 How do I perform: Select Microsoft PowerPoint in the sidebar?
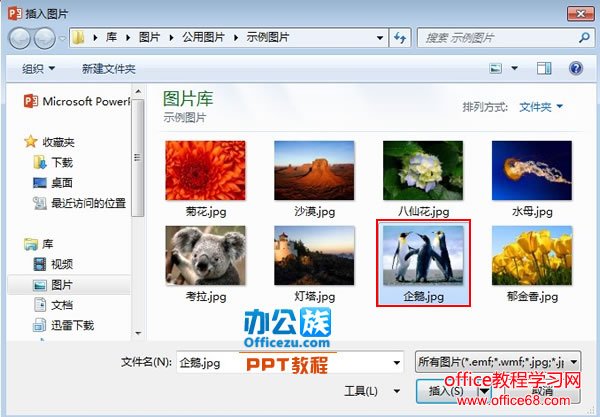pyautogui.click(x=77, y=101)
